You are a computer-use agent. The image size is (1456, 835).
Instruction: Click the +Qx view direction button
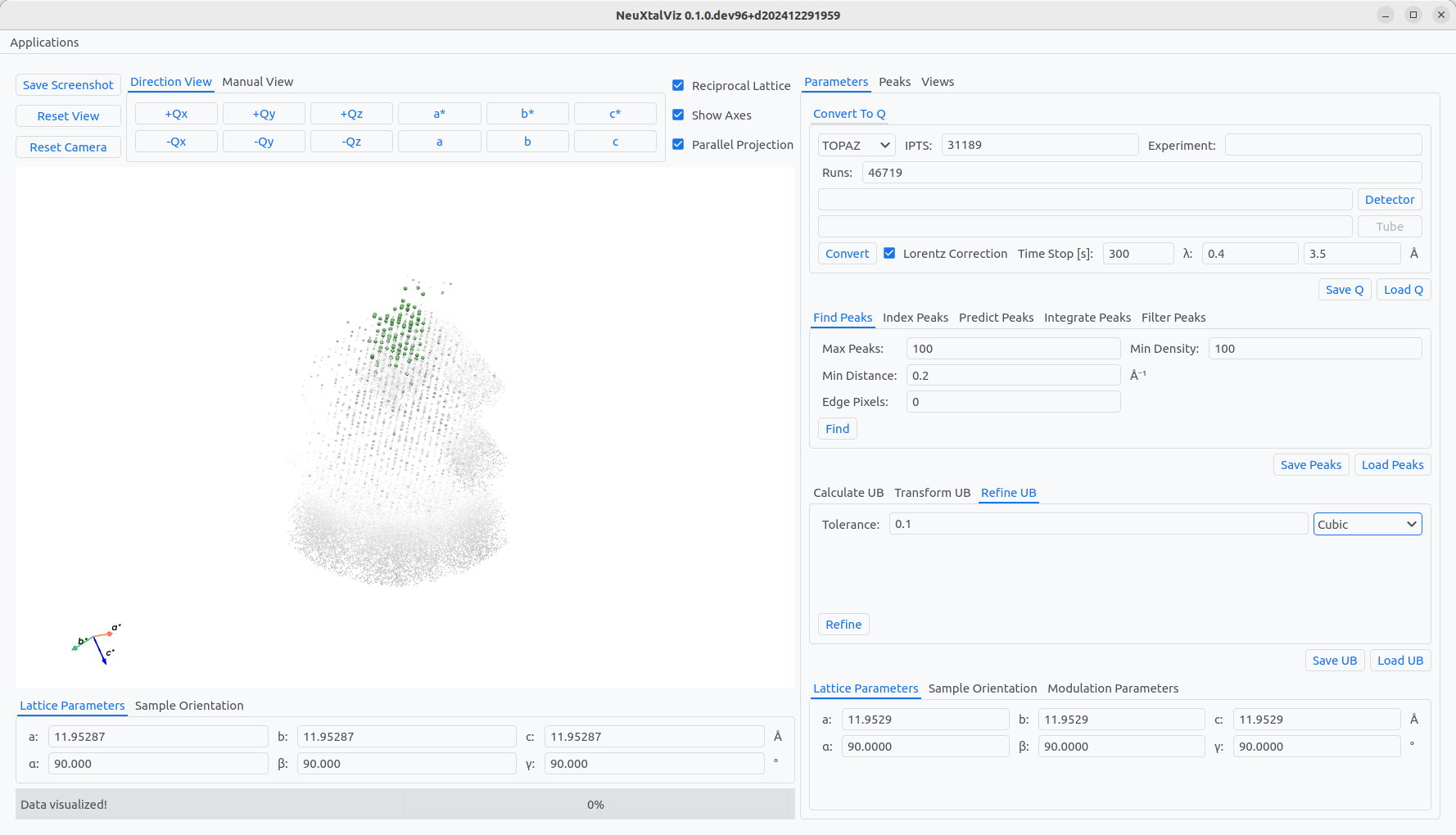pyautogui.click(x=176, y=114)
